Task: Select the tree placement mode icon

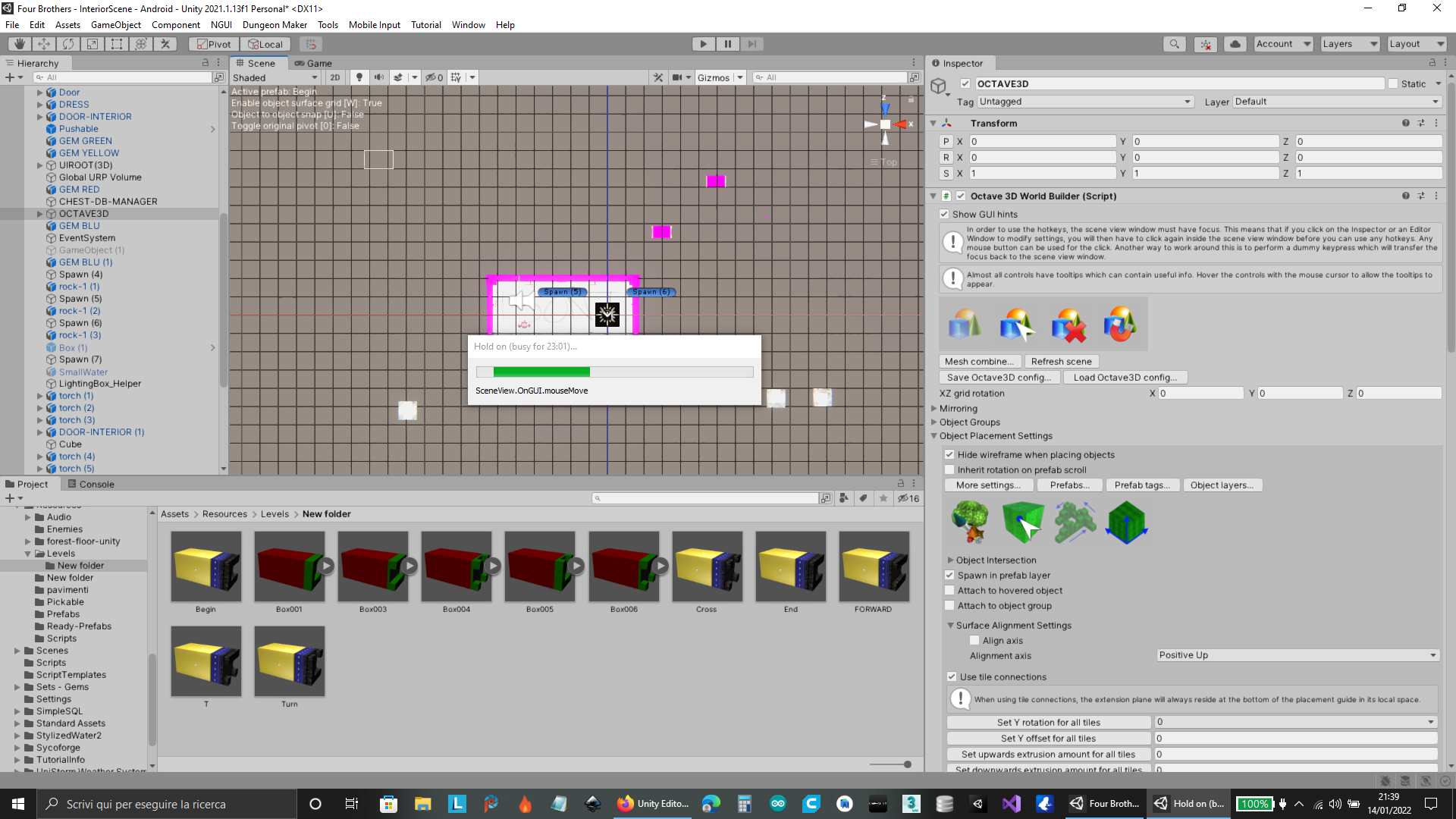Action: coord(971,522)
